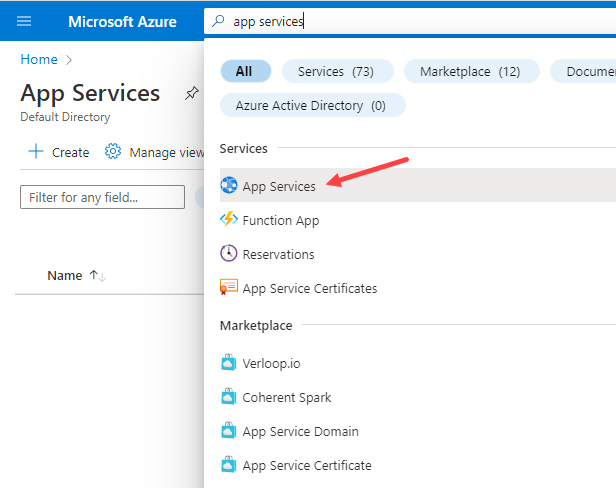Pin the App Services page
Viewport: 616px width, 488px height.
click(x=192, y=93)
